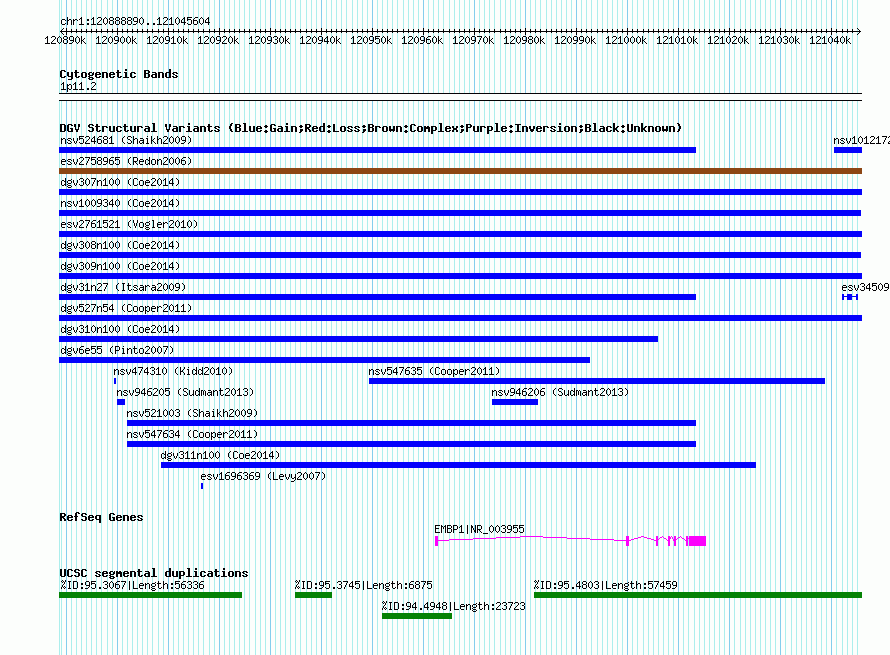890x655 pixels.
Task: Click the blue bar under dgv311n100 (Coe2014)
Action: point(459,465)
